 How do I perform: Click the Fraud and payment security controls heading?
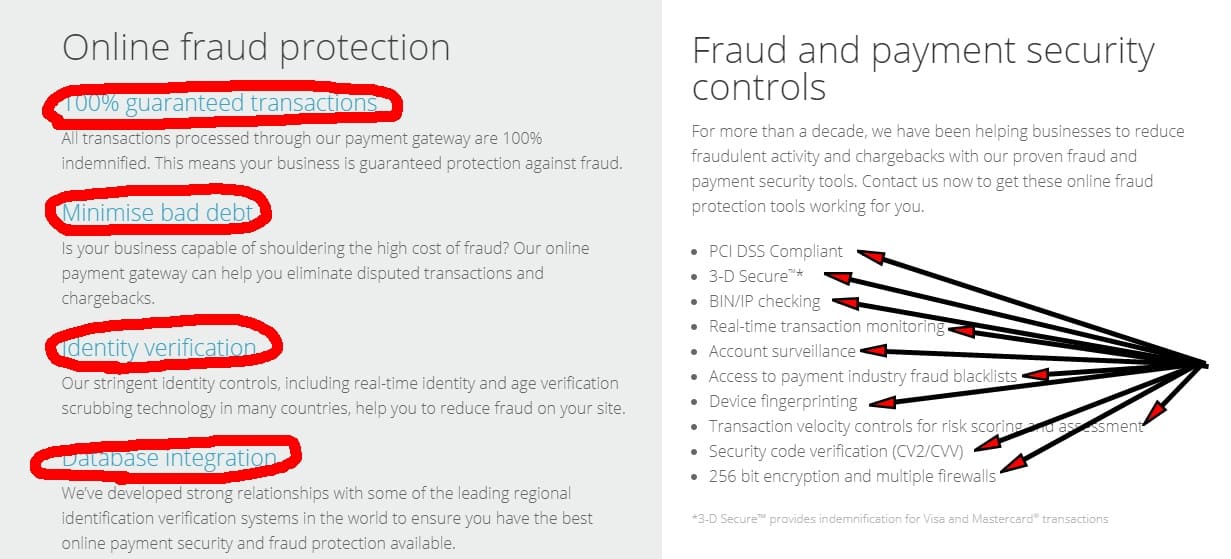[923, 68]
